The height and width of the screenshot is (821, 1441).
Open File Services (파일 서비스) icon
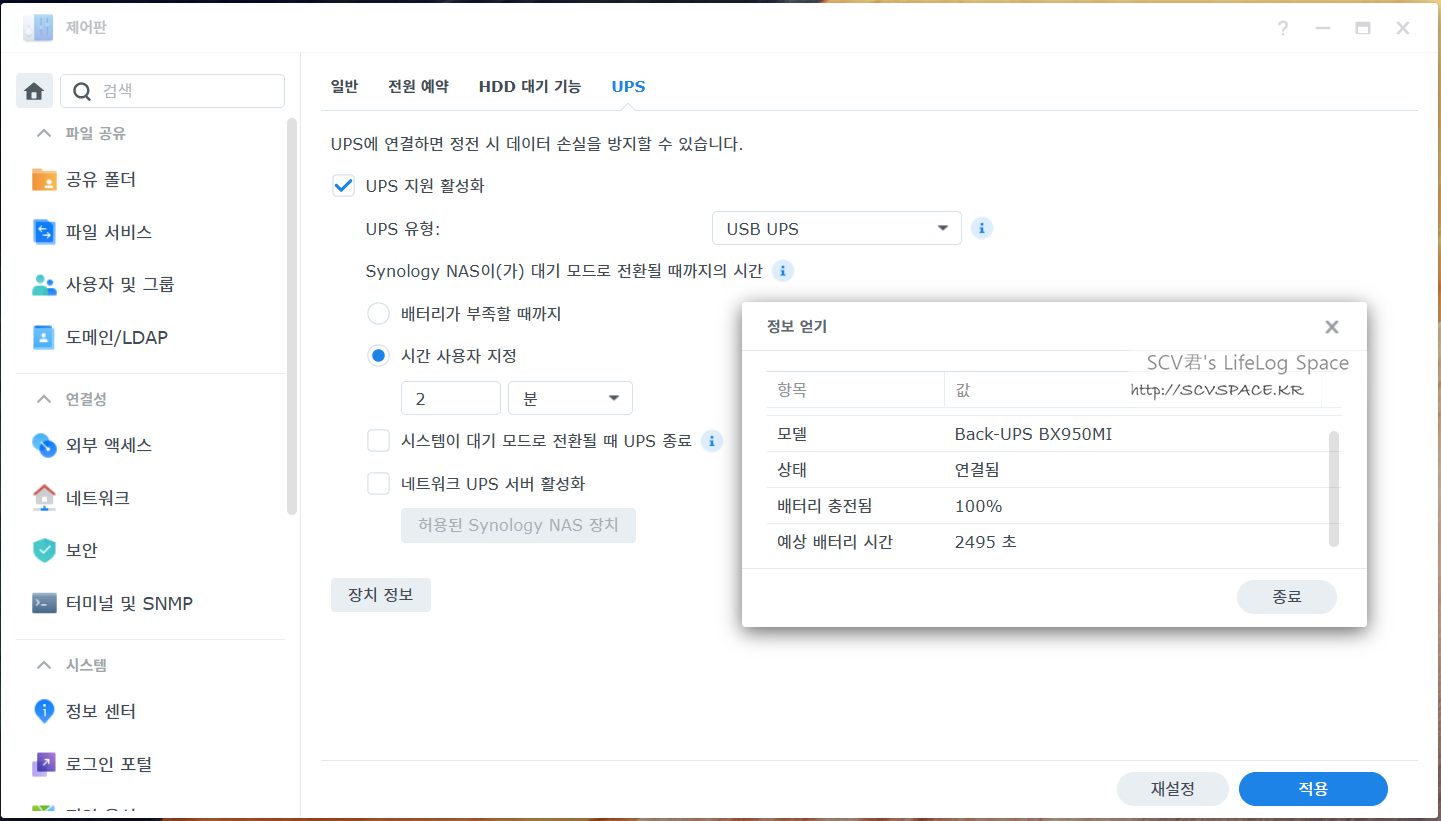[44, 232]
